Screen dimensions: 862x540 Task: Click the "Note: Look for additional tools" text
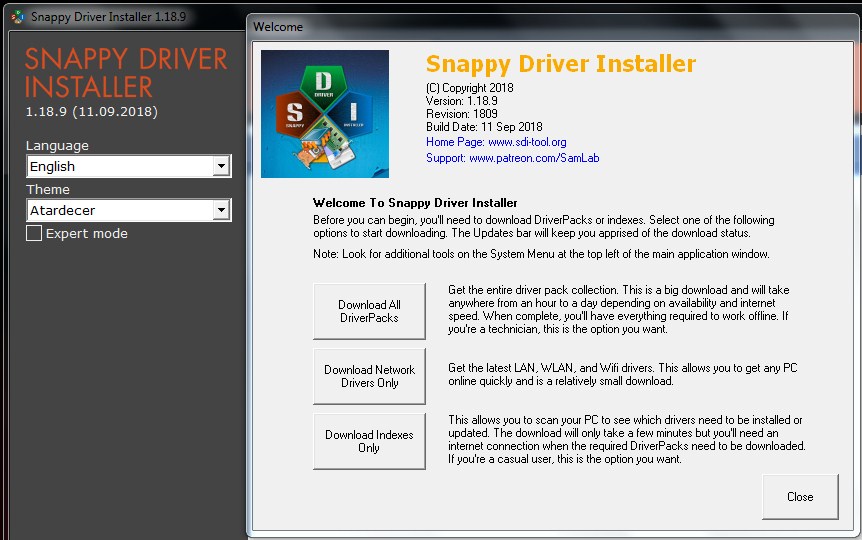541,254
